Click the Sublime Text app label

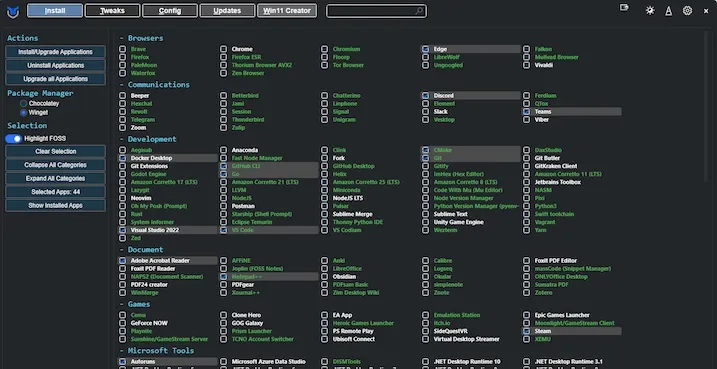point(450,214)
